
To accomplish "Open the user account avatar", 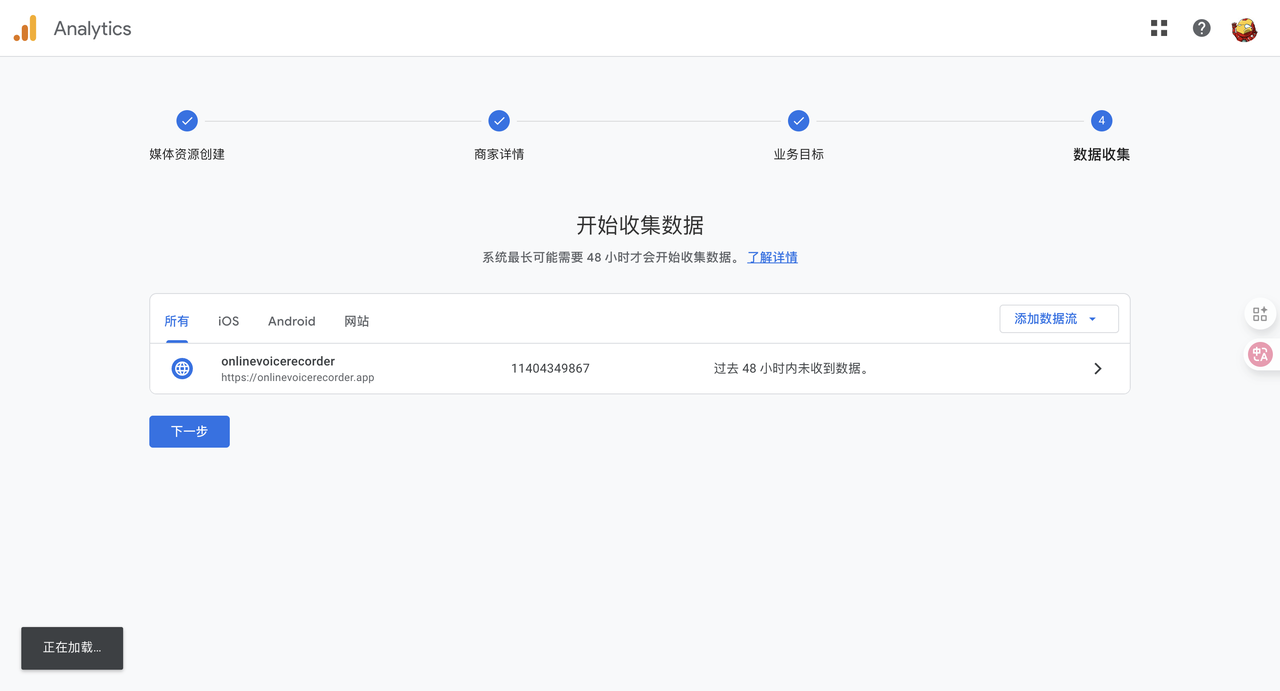I will [1244, 29].
